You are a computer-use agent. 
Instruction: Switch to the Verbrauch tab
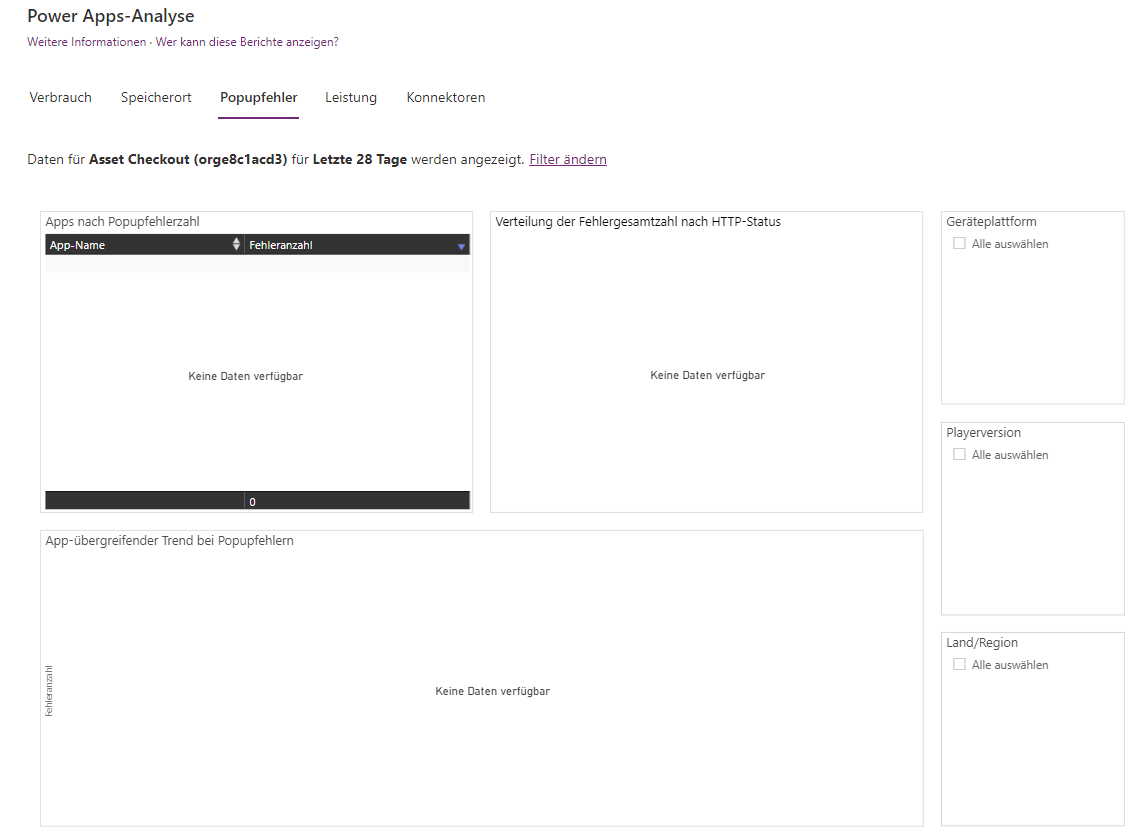click(60, 97)
